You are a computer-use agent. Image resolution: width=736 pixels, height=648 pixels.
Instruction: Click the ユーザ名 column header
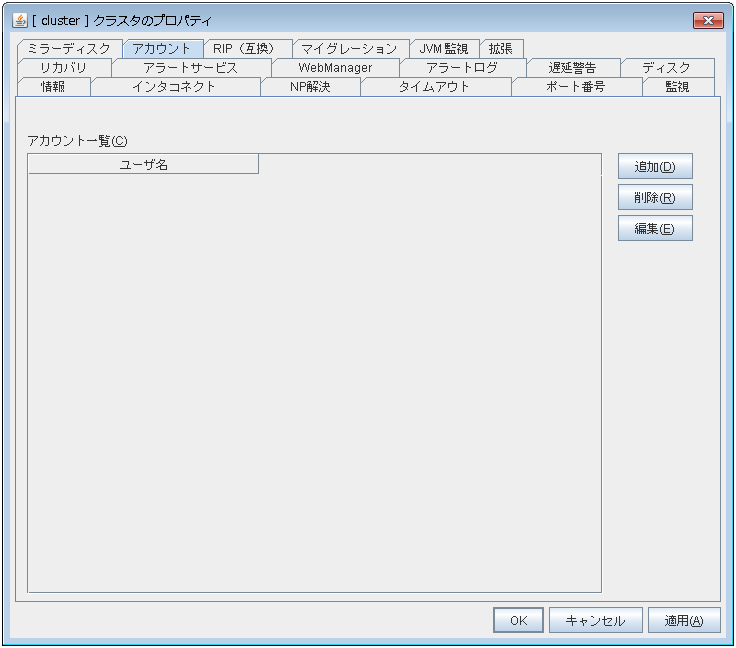tap(143, 164)
